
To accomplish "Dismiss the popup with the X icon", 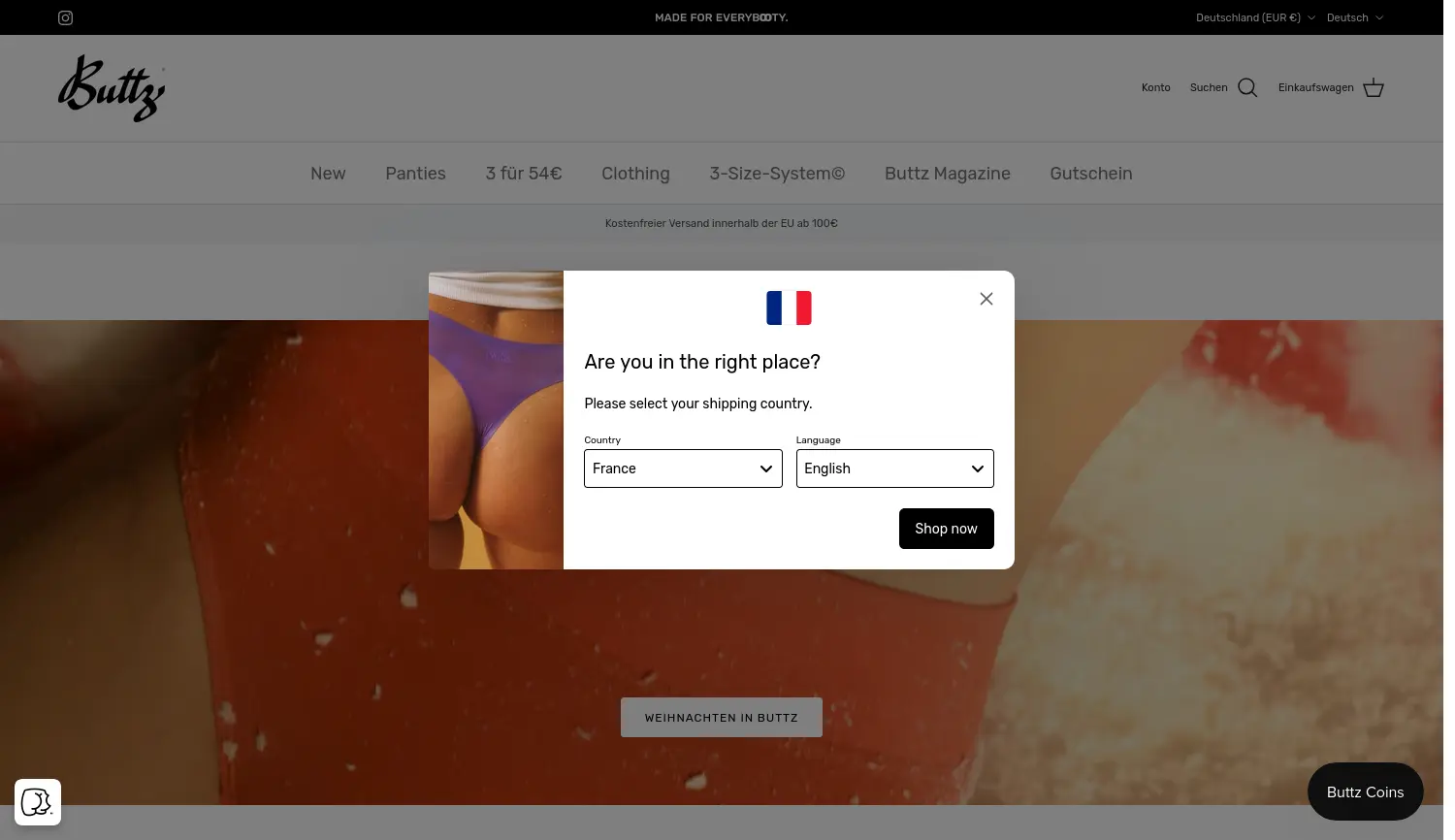I will [x=986, y=298].
